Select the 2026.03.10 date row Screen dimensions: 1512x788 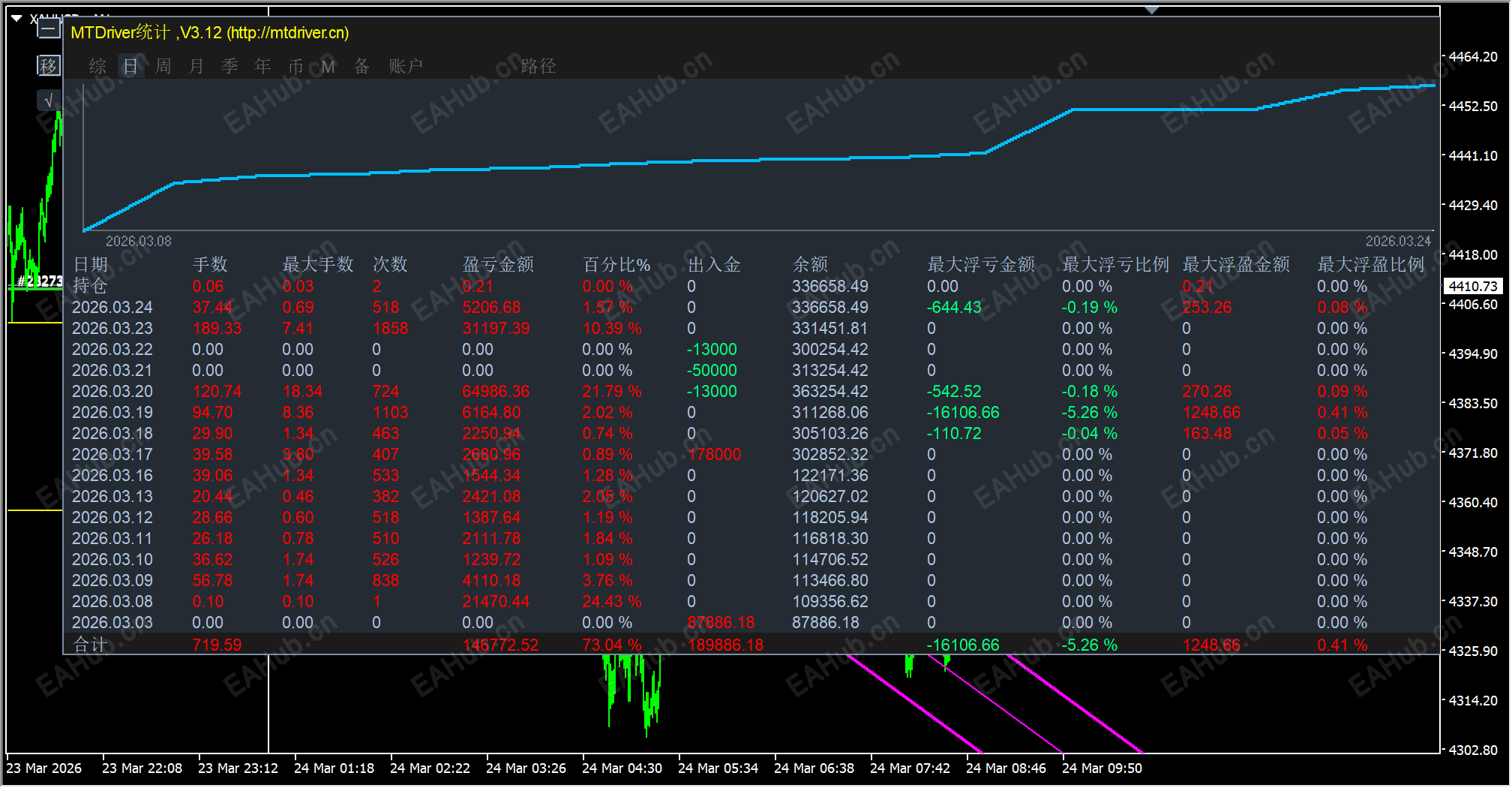pos(112,560)
